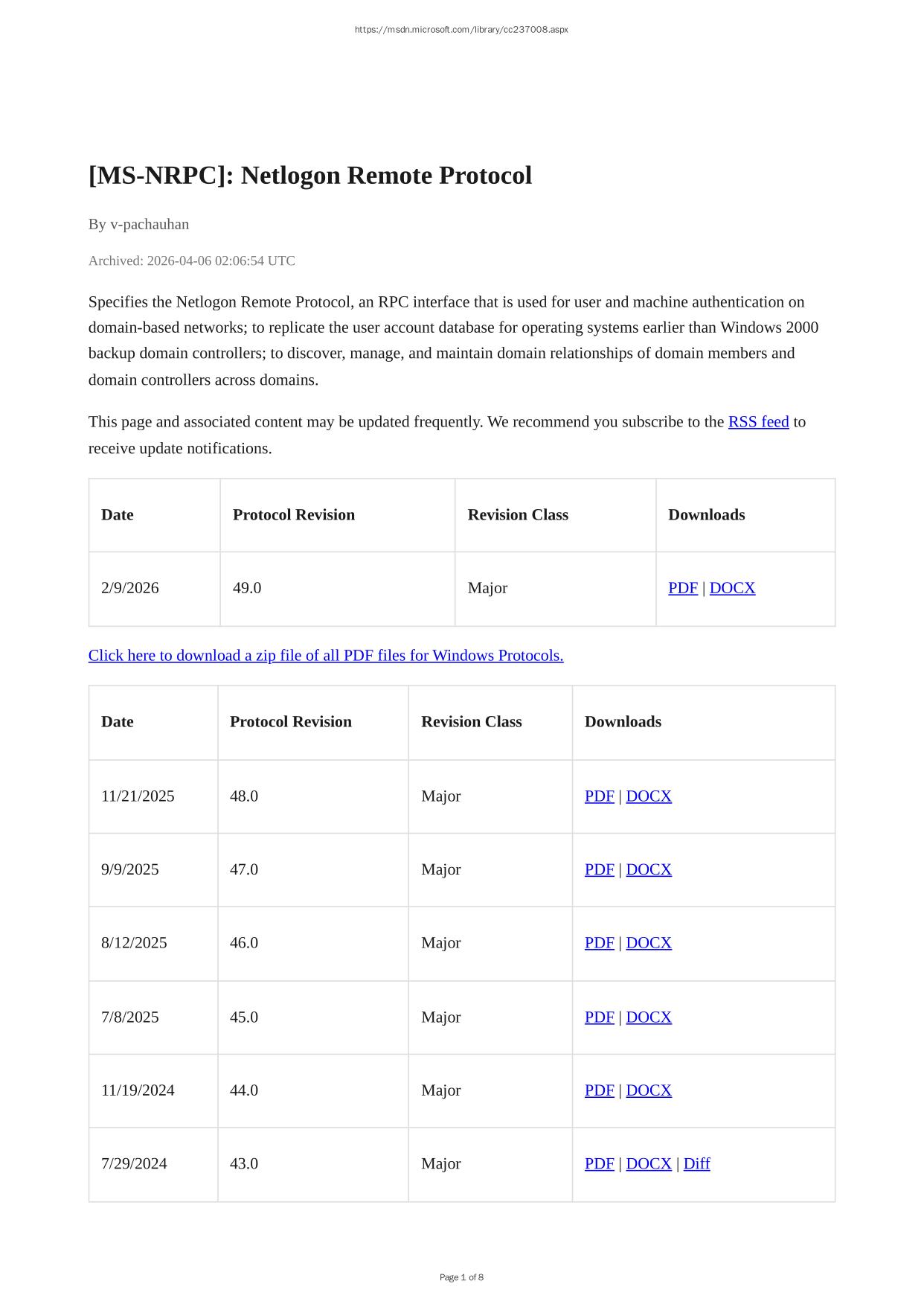The width and height of the screenshot is (924, 1307).
Task: Open the Diff for revision 43.0
Action: tap(696, 1164)
